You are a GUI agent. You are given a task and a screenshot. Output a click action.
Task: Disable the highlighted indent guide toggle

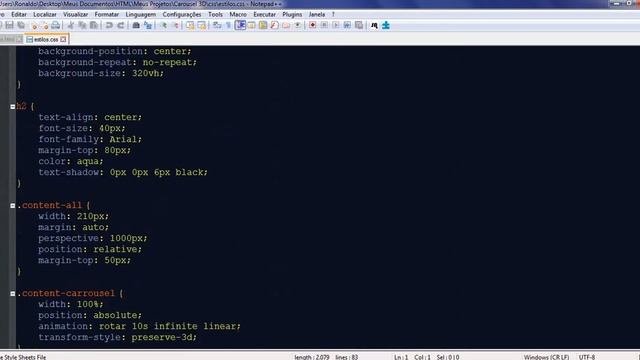pyautogui.click(x=240, y=25)
